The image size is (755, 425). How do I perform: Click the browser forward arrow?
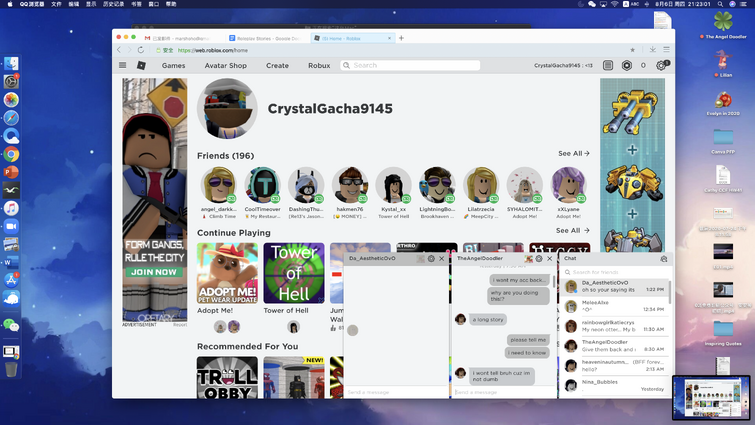pyautogui.click(x=130, y=50)
